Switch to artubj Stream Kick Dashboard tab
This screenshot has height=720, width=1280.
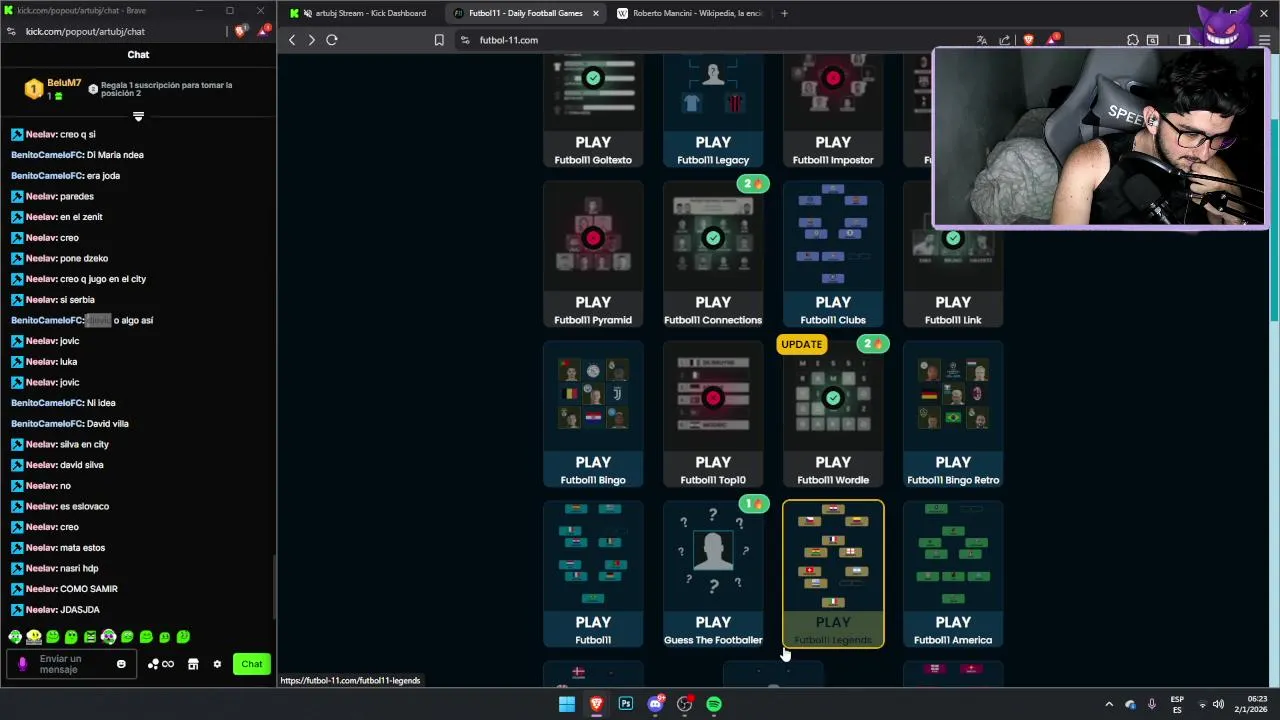pyautogui.click(x=361, y=13)
